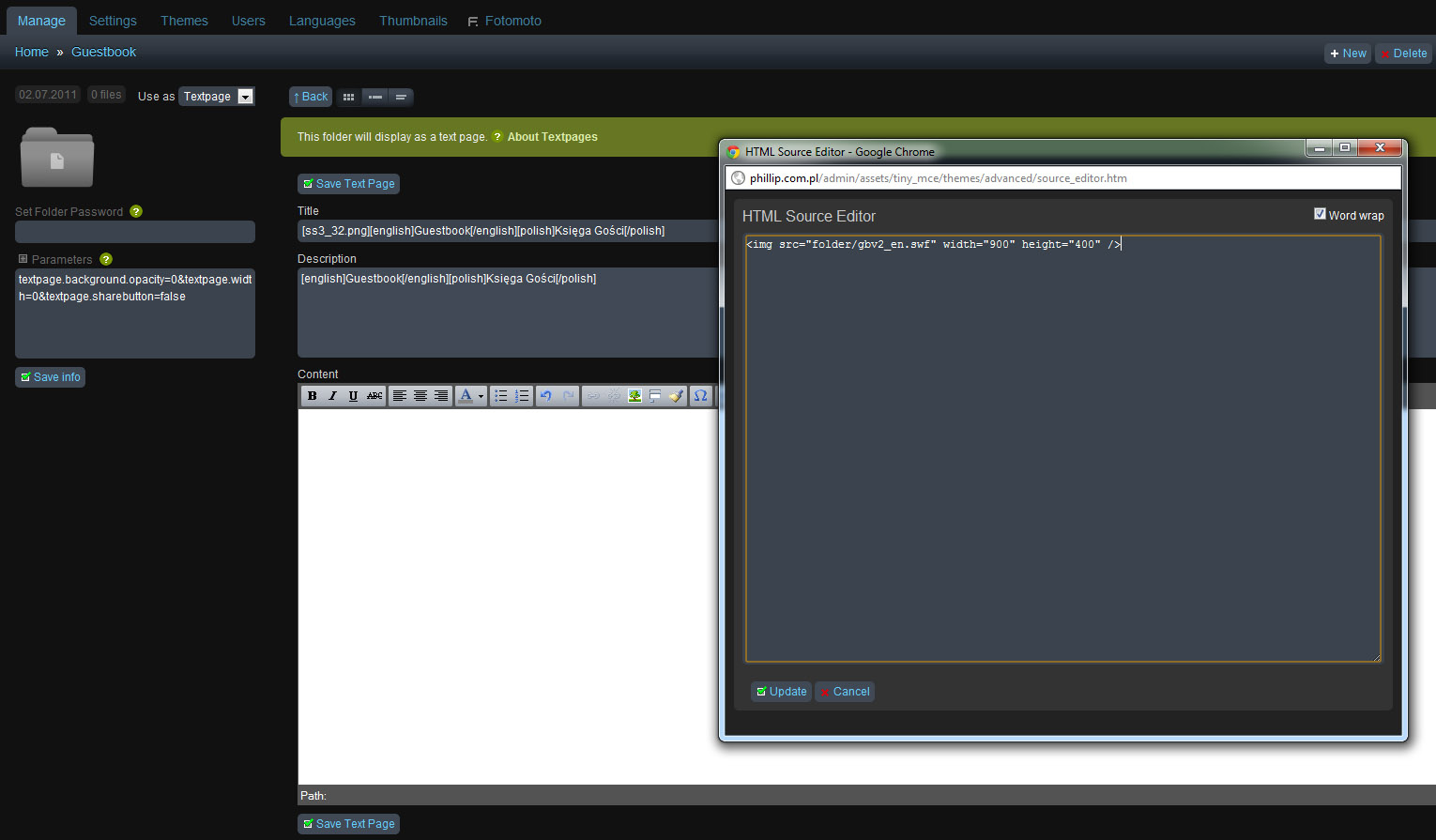The height and width of the screenshot is (840, 1436).
Task: Click Update in HTML Source Editor
Action: (781, 692)
